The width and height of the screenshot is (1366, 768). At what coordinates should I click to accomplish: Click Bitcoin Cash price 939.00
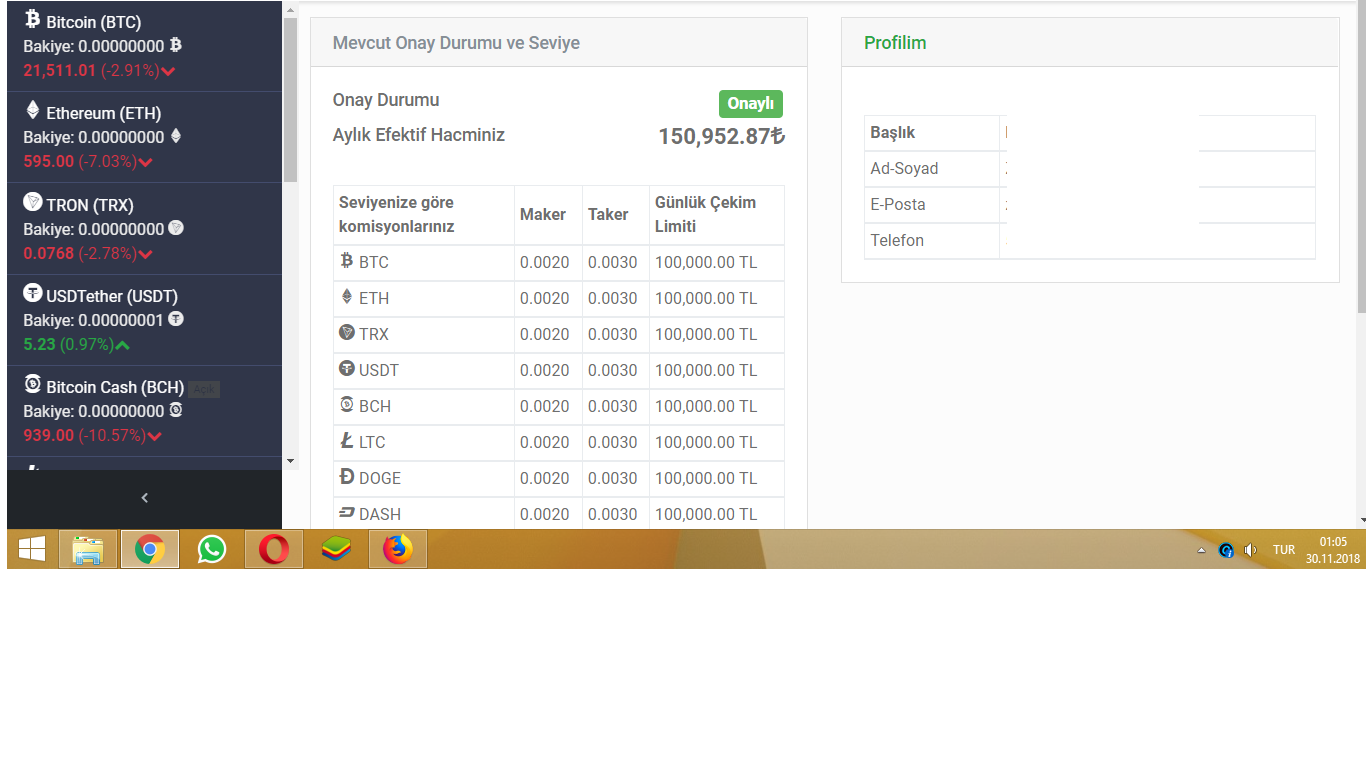[49, 436]
